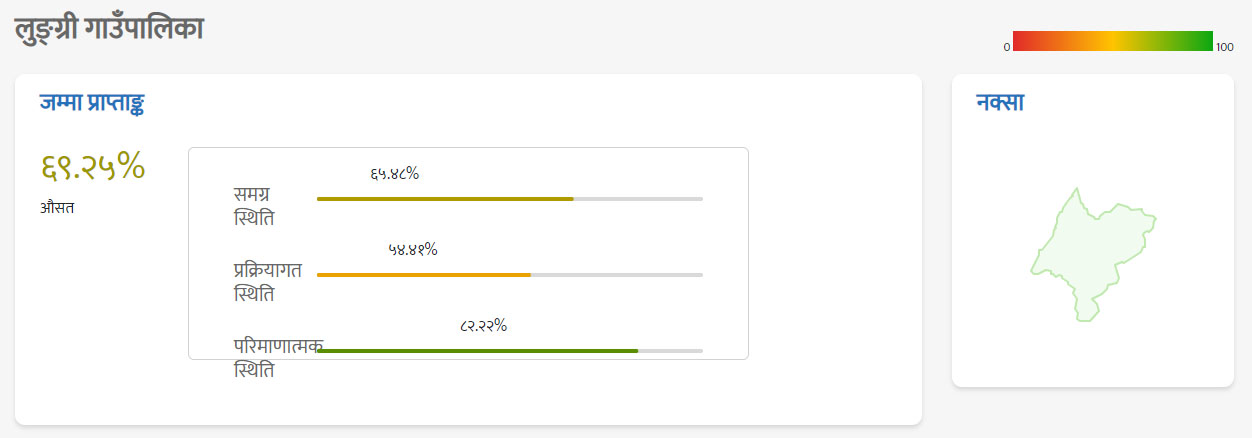Click the yellow middle of color legend

pos(1114,41)
